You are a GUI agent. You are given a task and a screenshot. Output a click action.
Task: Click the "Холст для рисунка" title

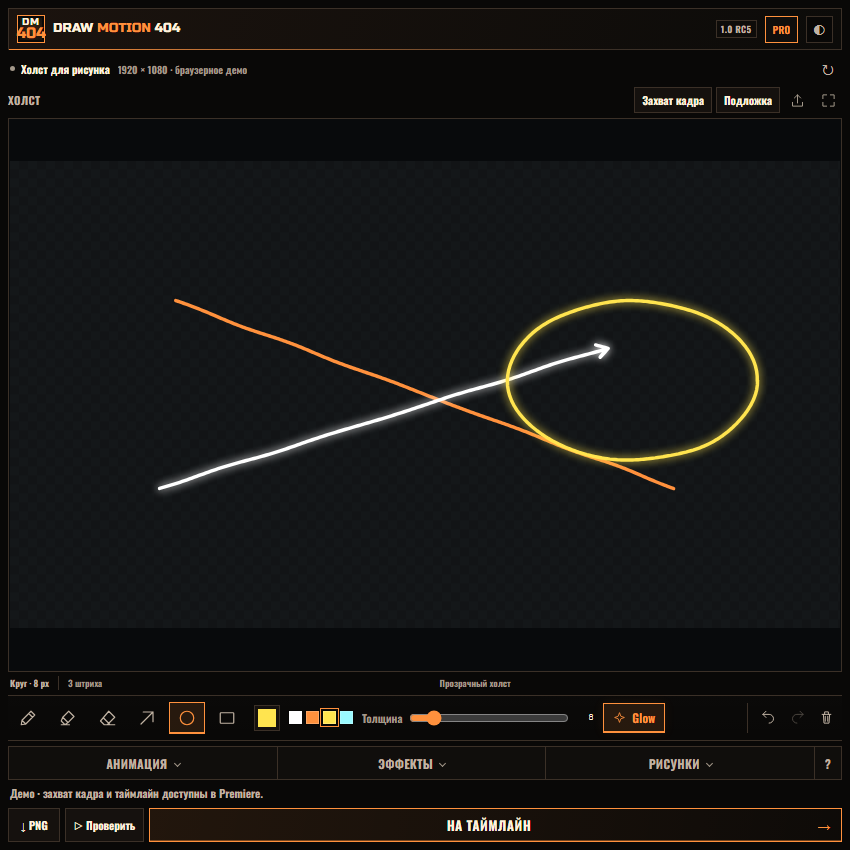(x=65, y=70)
